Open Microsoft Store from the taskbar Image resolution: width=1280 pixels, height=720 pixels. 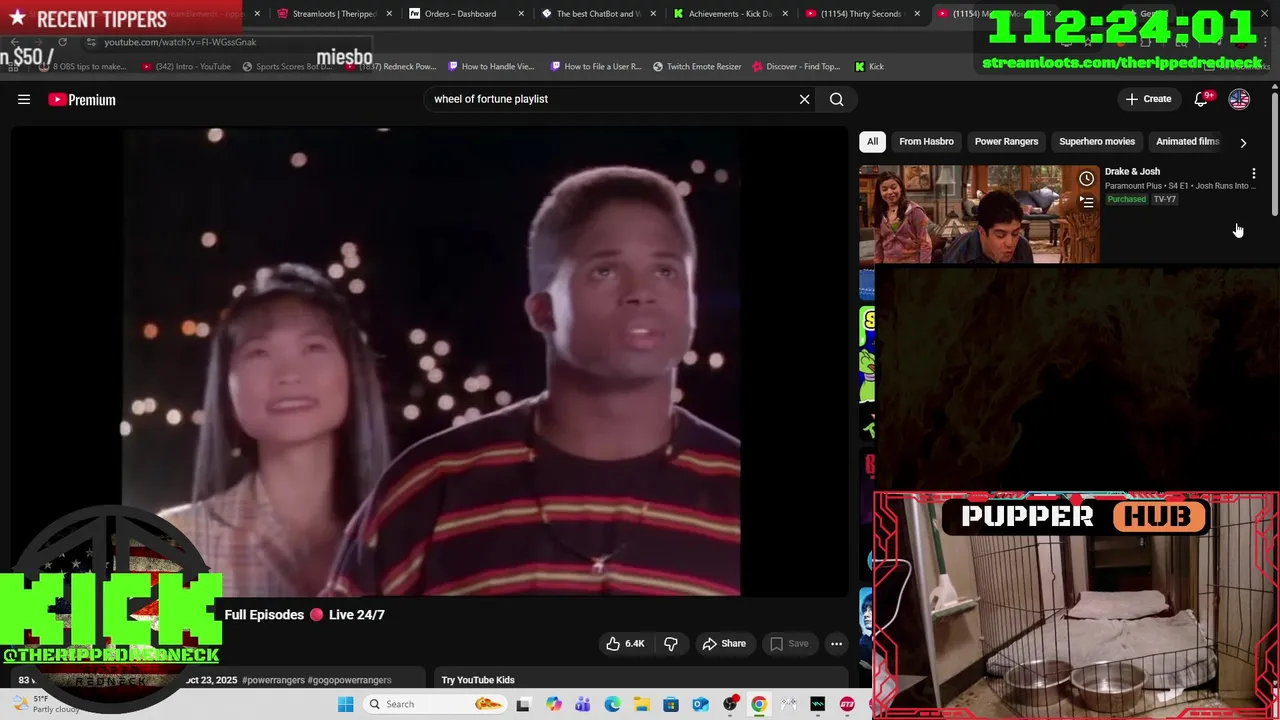tap(671, 704)
